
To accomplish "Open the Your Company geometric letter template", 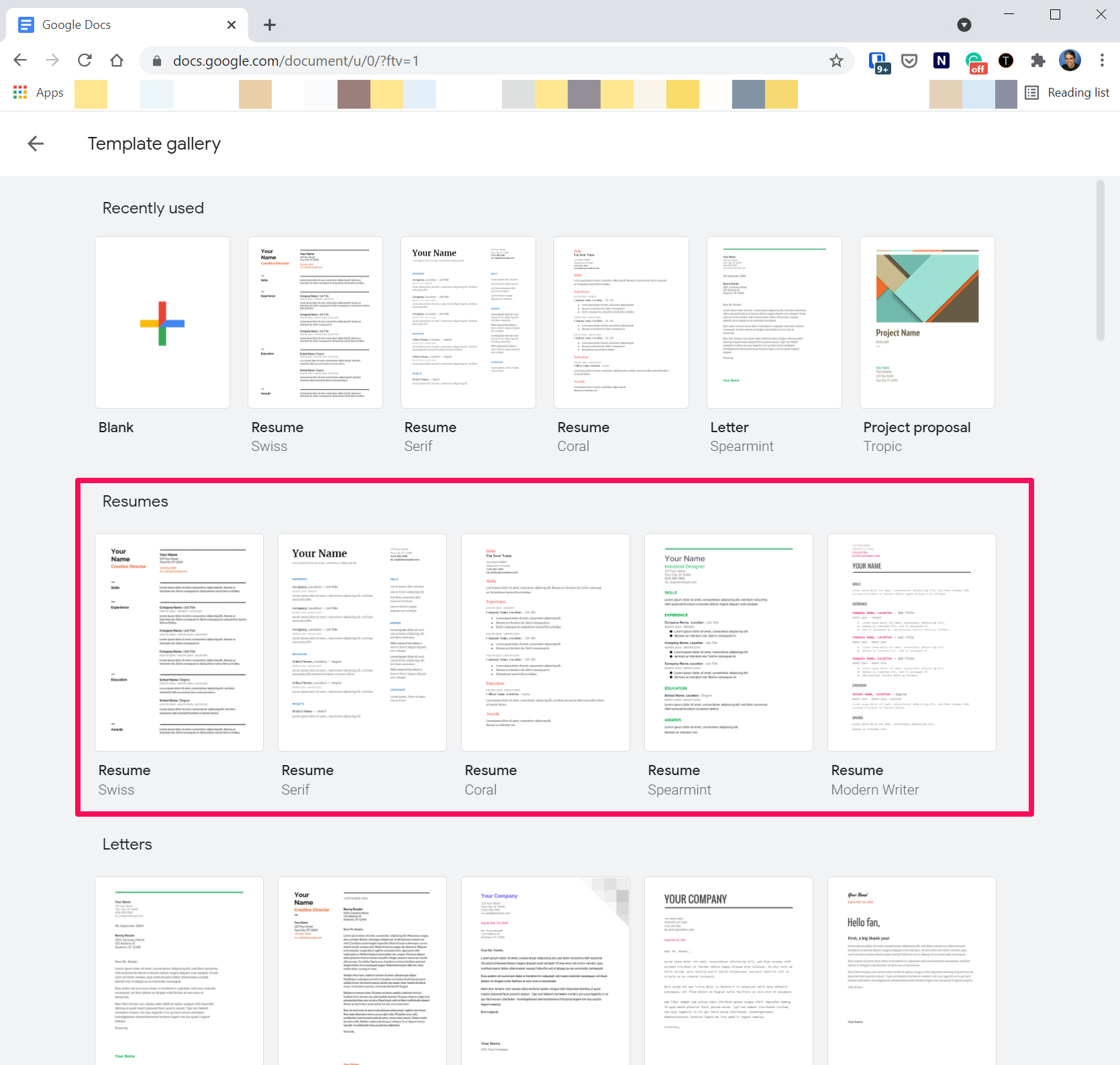I will pos(546,970).
